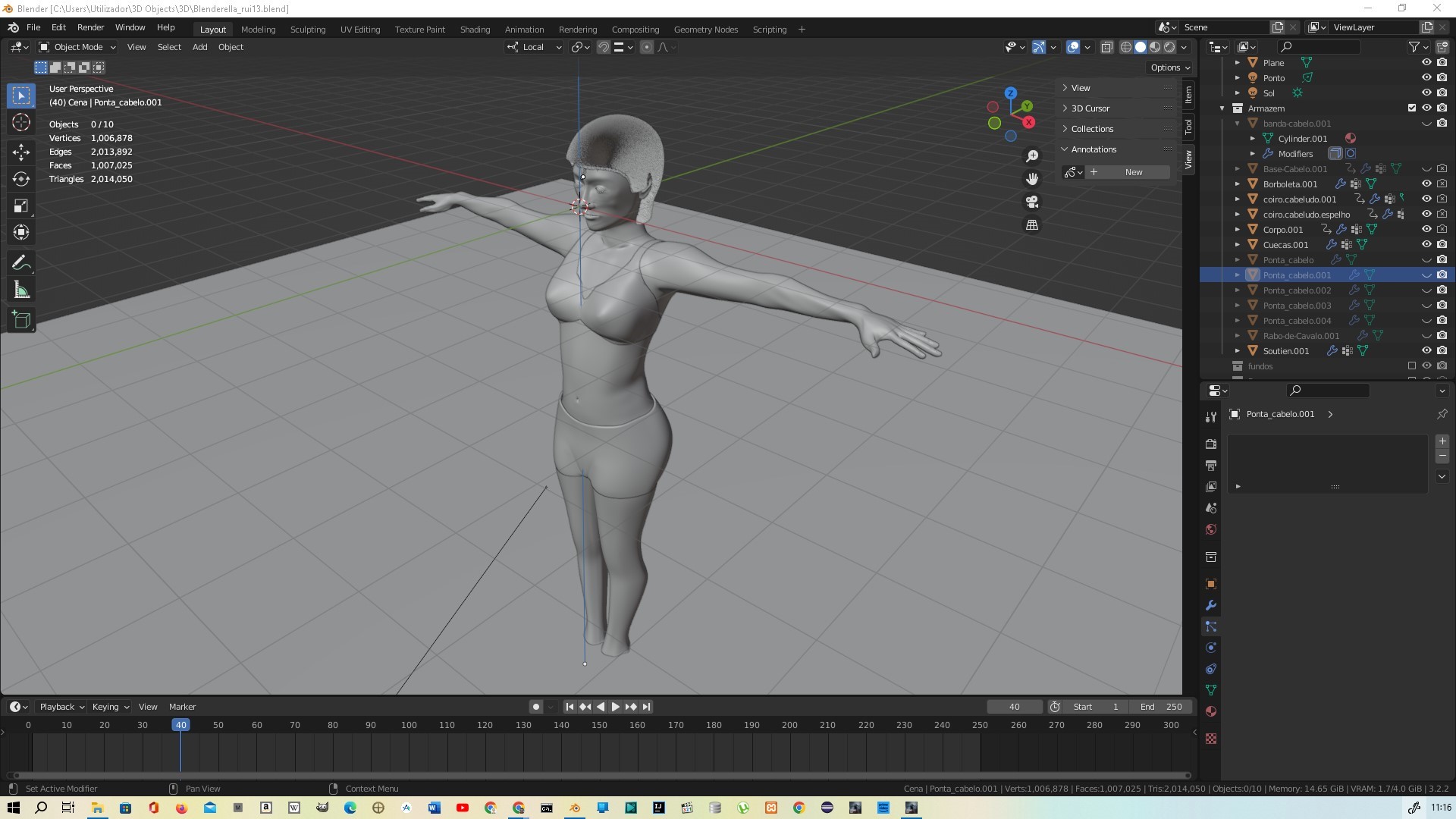Open the Render menu
Image resolution: width=1456 pixels, height=819 pixels.
[x=90, y=27]
